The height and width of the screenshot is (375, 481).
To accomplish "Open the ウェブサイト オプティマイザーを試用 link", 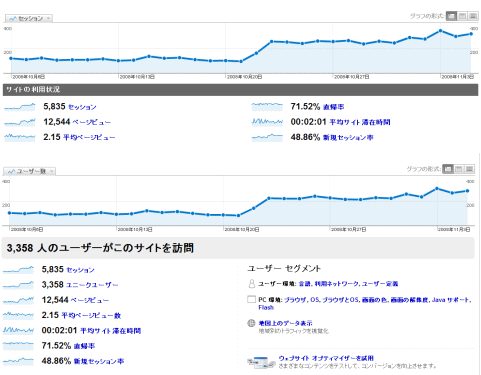I will click(x=326, y=358).
